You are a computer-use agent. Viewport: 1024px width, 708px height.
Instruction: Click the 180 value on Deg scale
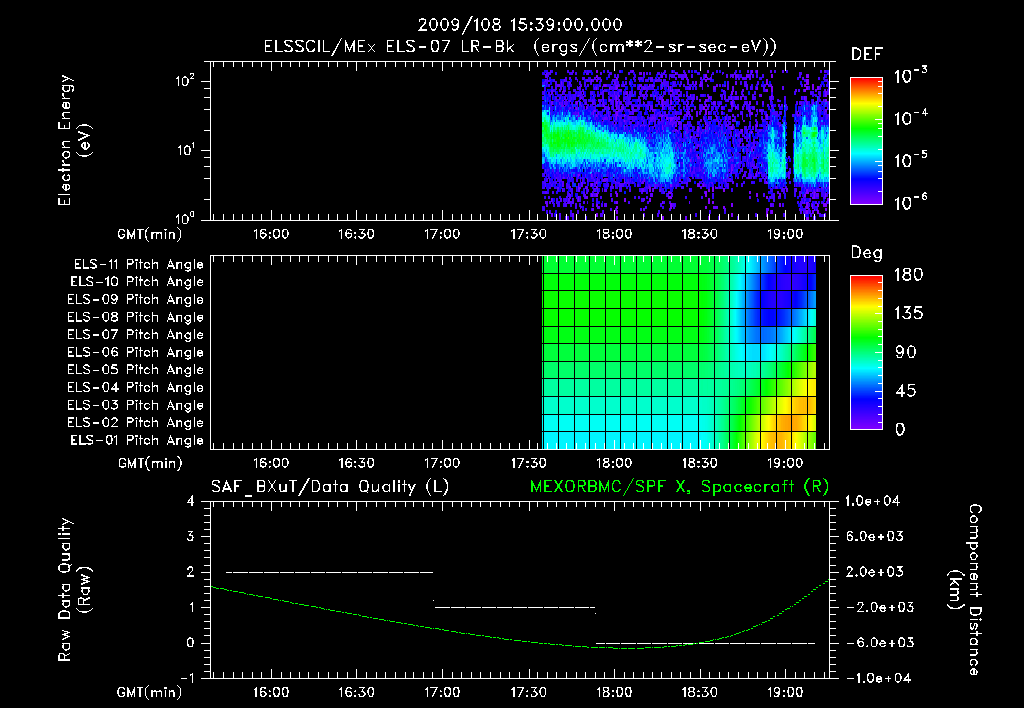pyautogui.click(x=908, y=275)
